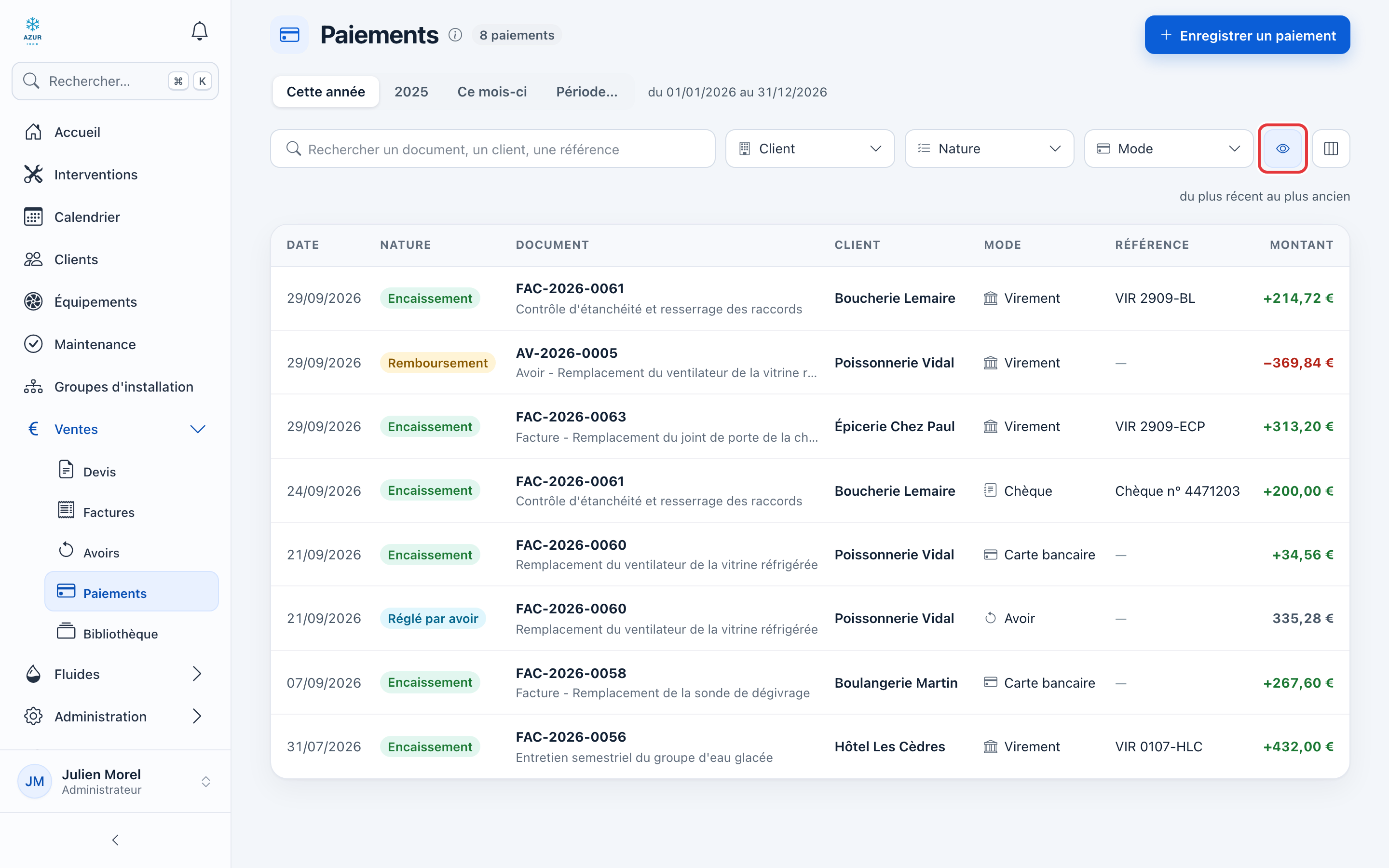The image size is (1389, 868).
Task: Open the Maintenance page
Action: click(x=115, y=344)
